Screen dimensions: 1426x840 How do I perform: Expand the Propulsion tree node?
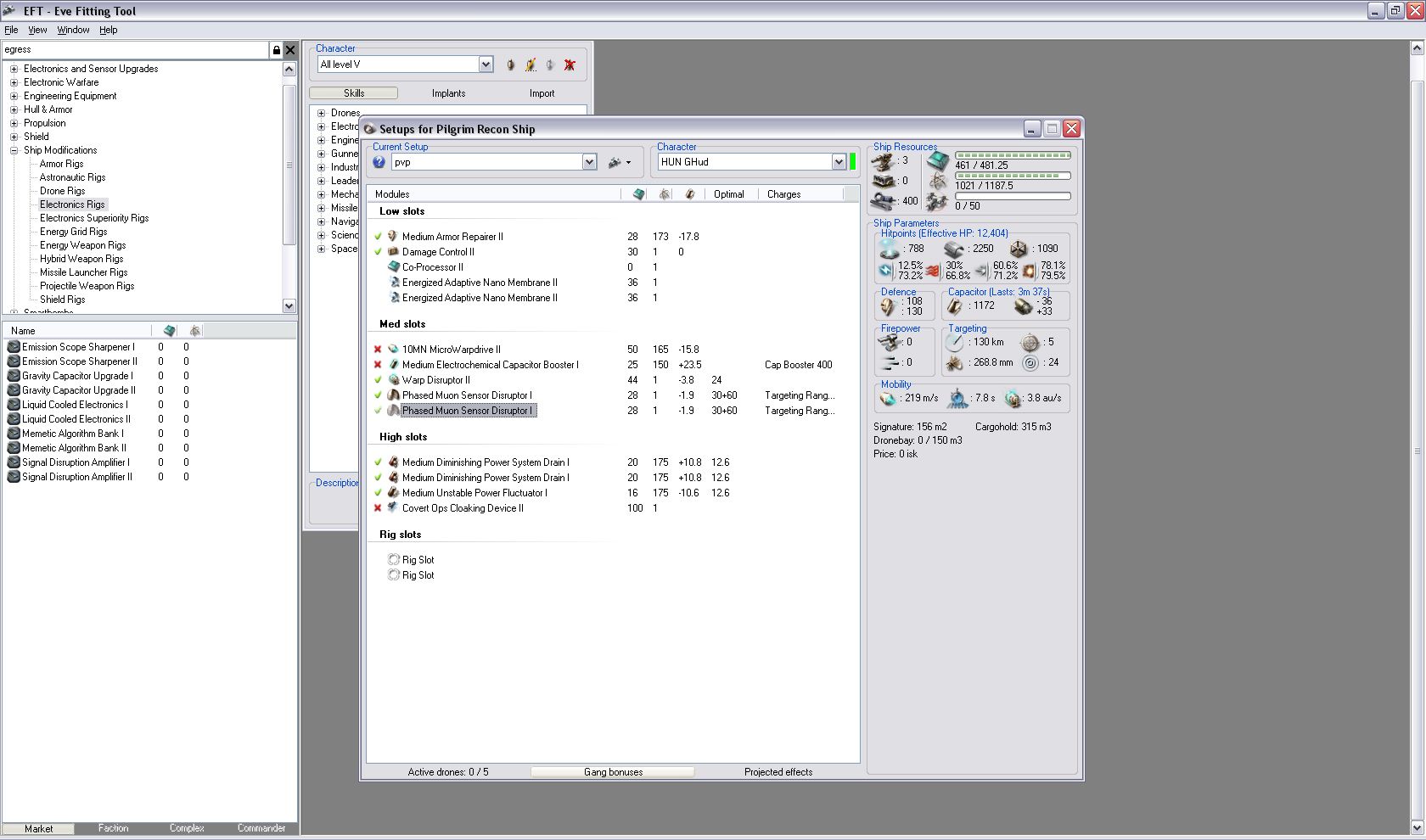coord(14,124)
